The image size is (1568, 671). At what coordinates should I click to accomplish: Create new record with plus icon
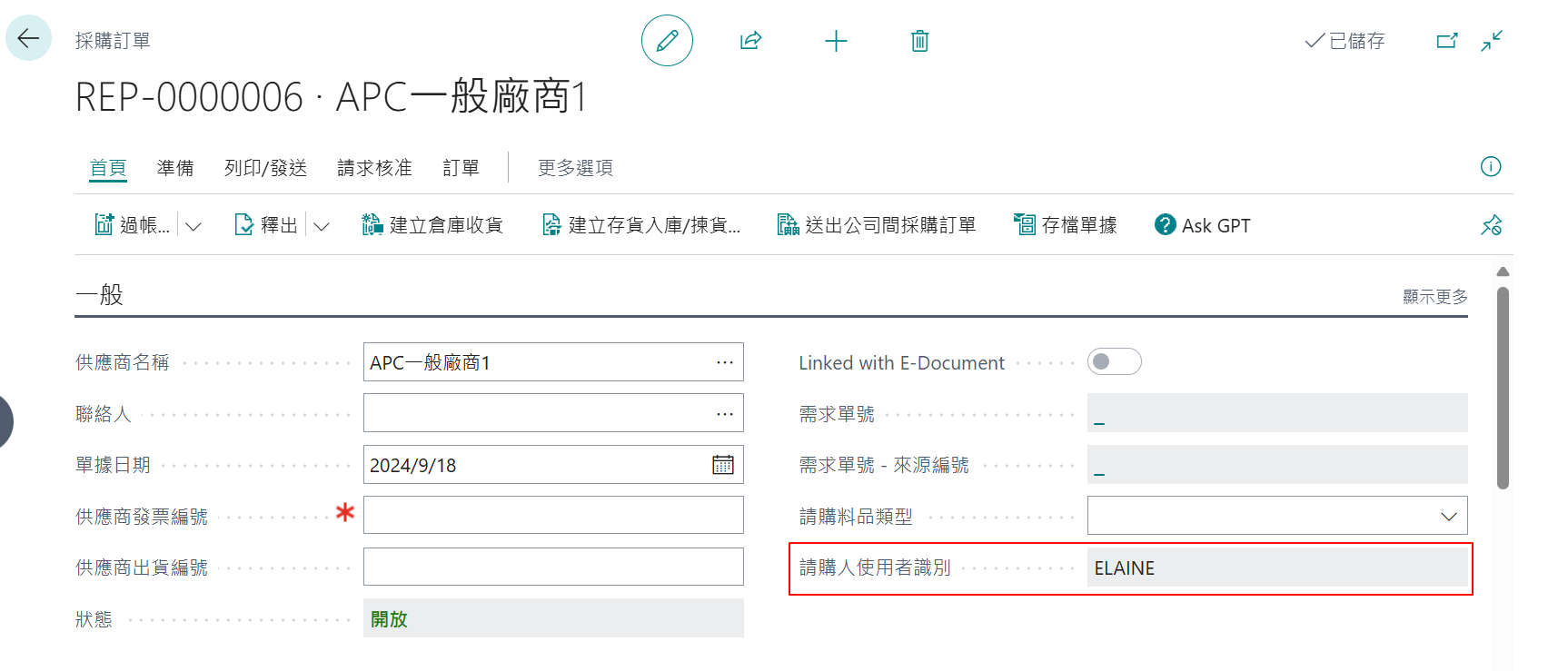836,41
